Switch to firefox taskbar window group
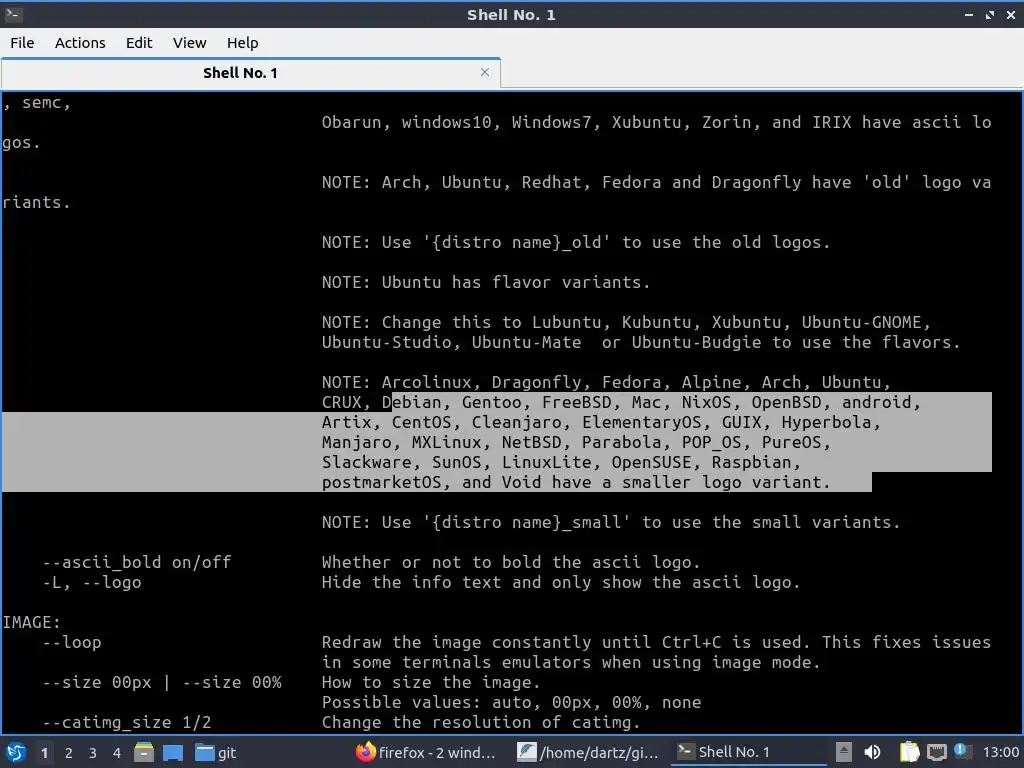 coord(426,752)
